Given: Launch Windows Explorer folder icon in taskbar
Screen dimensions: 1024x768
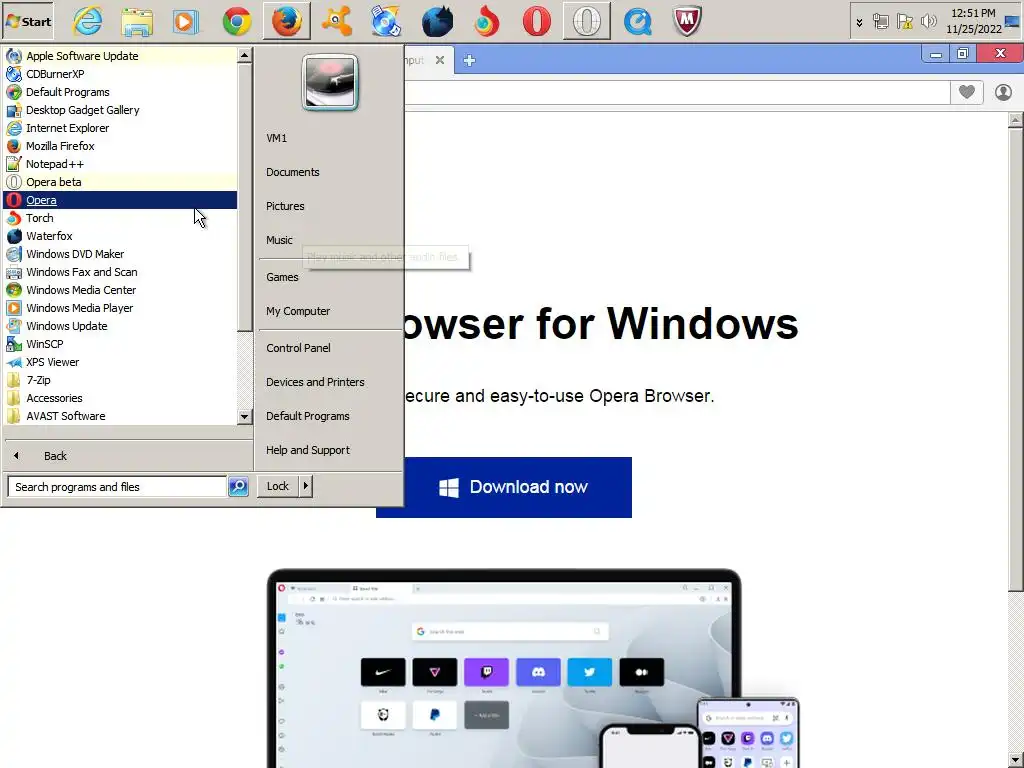Looking at the screenshot, I should 137,21.
